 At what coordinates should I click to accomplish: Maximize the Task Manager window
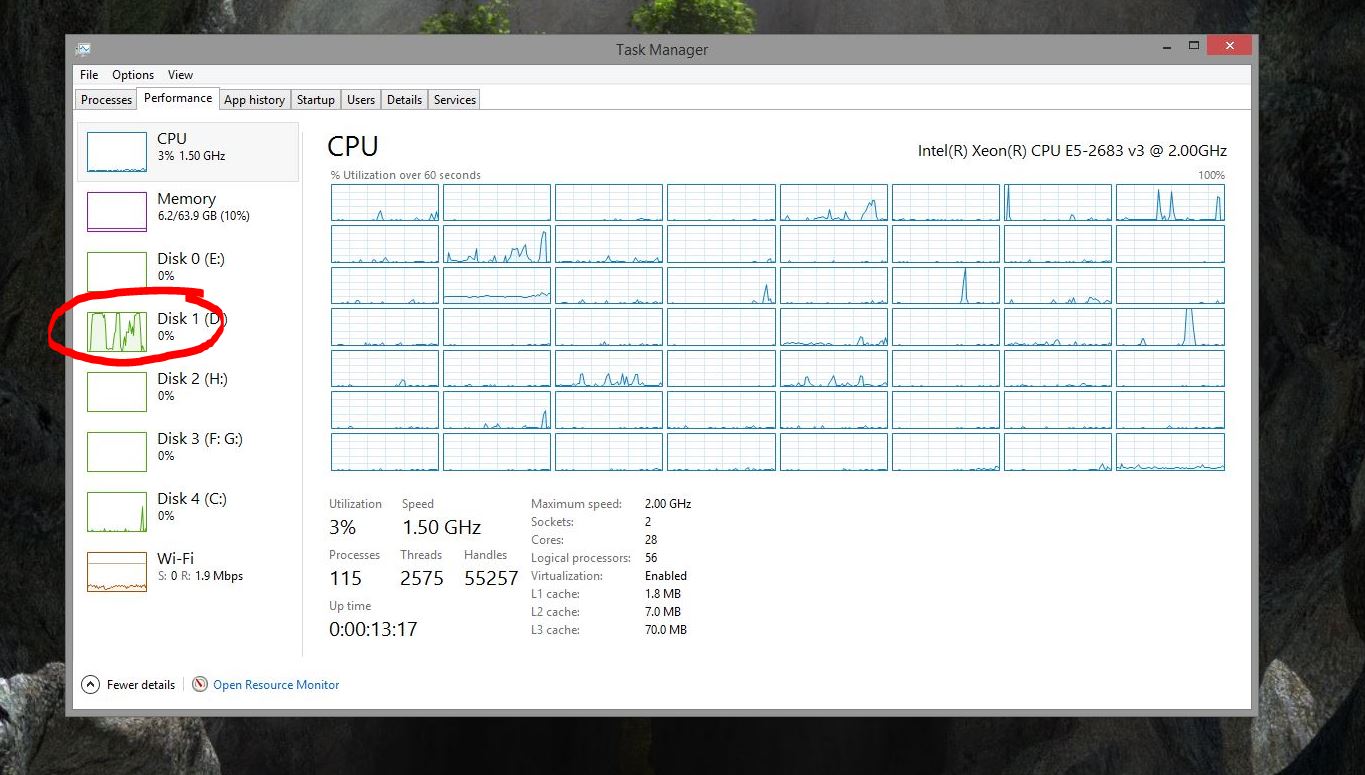1194,46
